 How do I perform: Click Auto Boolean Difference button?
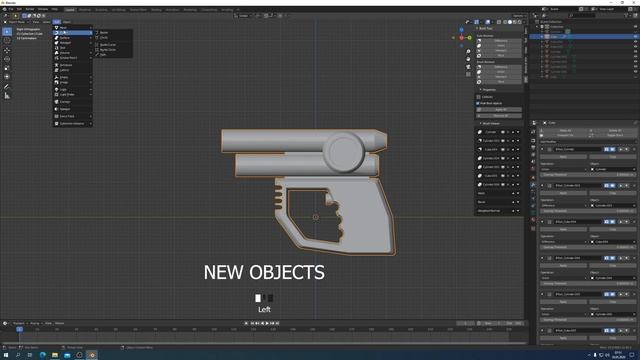click(500, 41)
